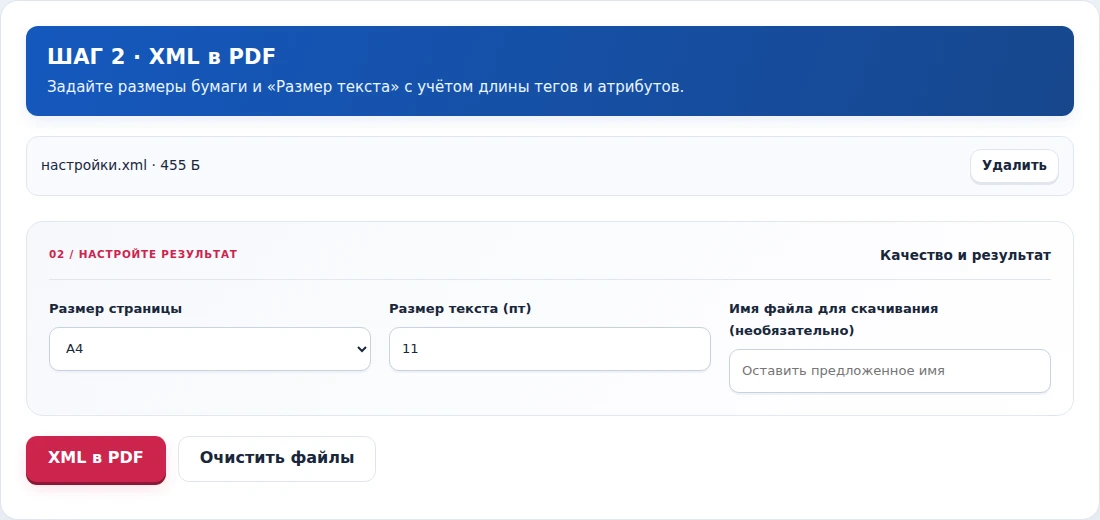Click the banner subtitle about Размер текста
This screenshot has width=1100, height=520.
click(365, 88)
